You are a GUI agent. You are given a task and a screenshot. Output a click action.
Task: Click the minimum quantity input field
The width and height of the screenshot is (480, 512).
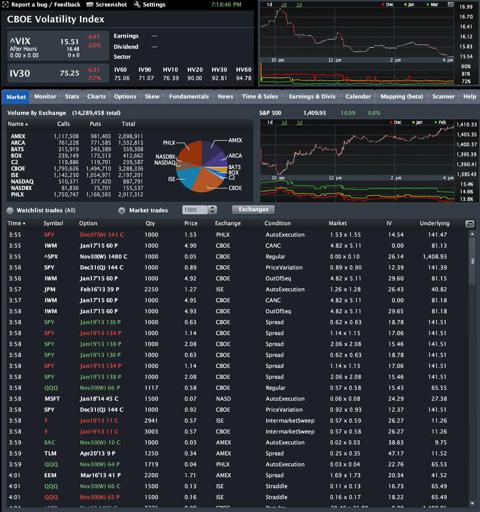click(195, 210)
